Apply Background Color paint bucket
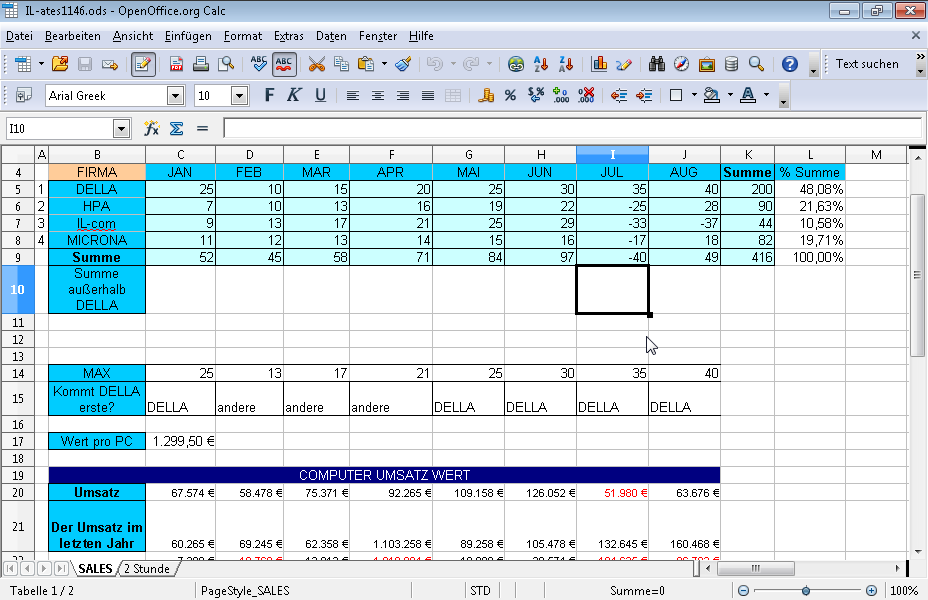Image resolution: width=928 pixels, height=600 pixels. click(x=711, y=95)
